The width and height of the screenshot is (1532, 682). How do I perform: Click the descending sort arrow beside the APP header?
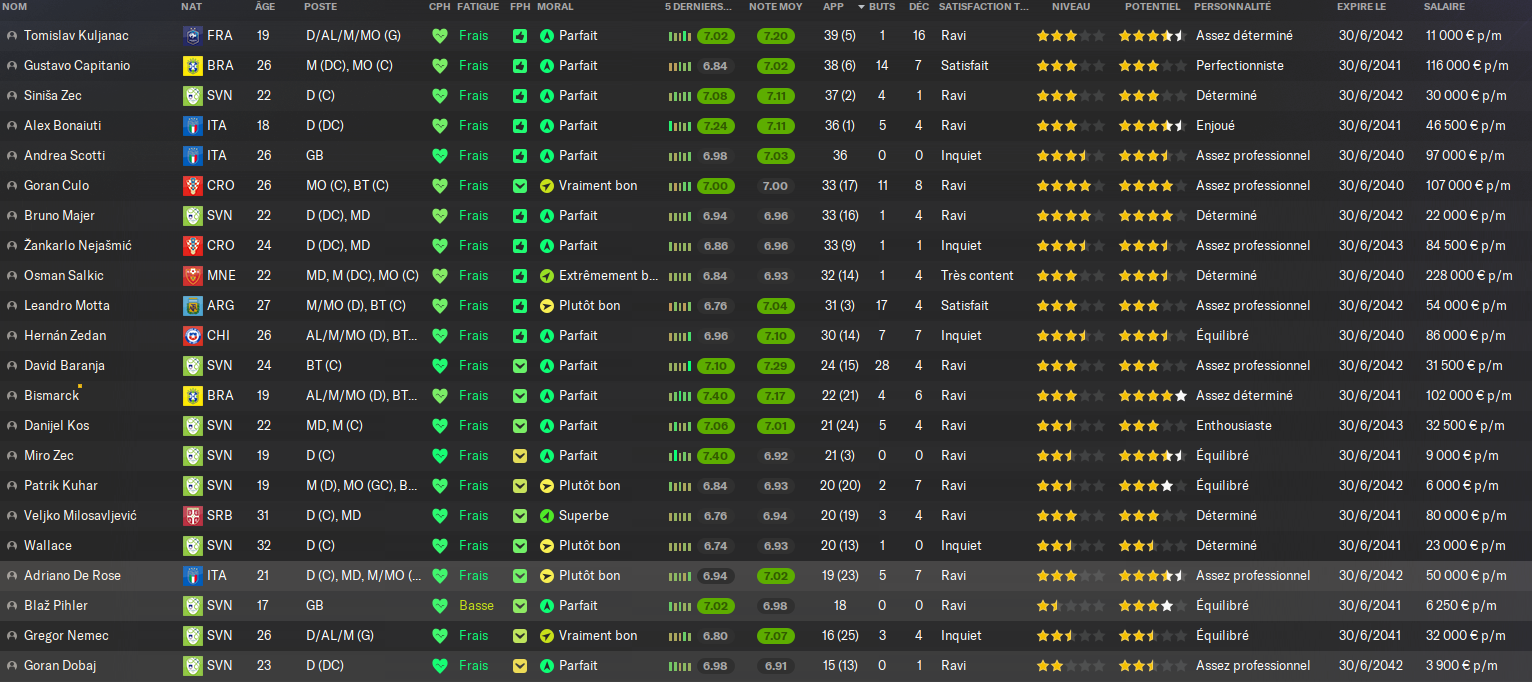click(861, 7)
